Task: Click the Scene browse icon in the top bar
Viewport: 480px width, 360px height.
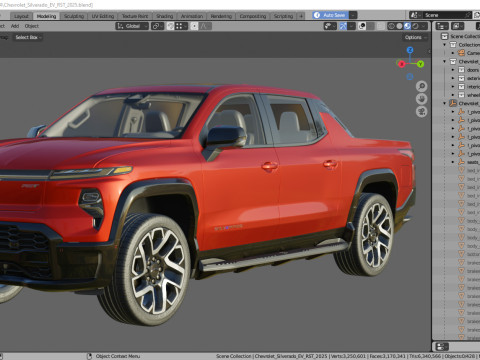Action: pos(415,15)
